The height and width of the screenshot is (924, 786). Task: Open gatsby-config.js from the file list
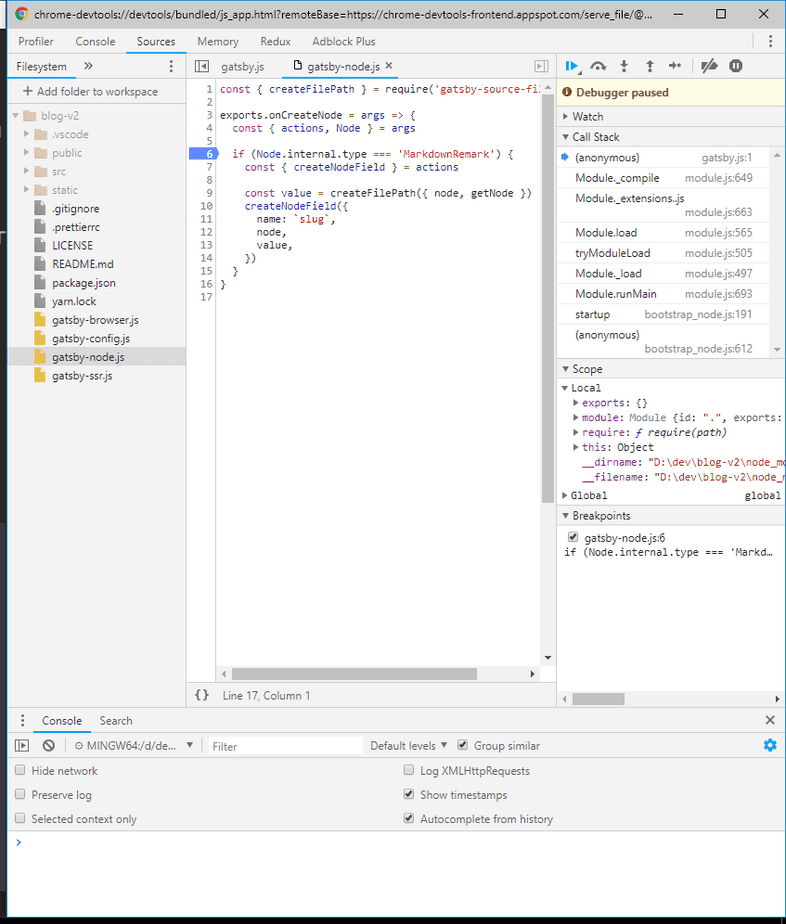(90, 339)
